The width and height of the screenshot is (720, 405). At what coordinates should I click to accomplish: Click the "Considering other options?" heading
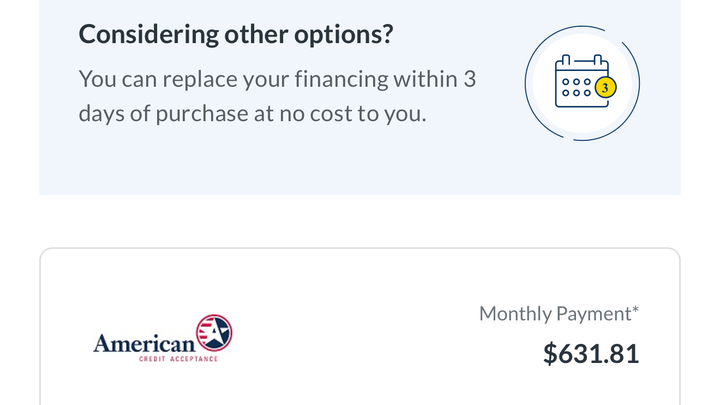[x=235, y=34]
